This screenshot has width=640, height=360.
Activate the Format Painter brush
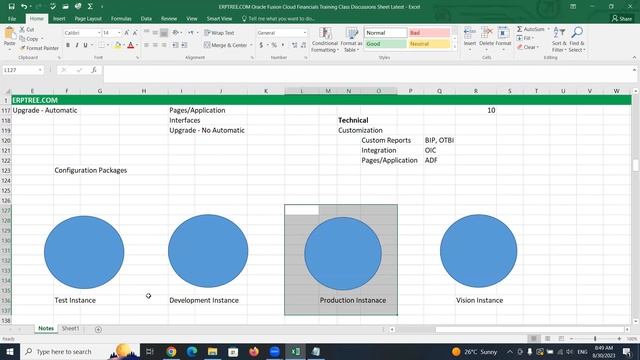(22, 48)
